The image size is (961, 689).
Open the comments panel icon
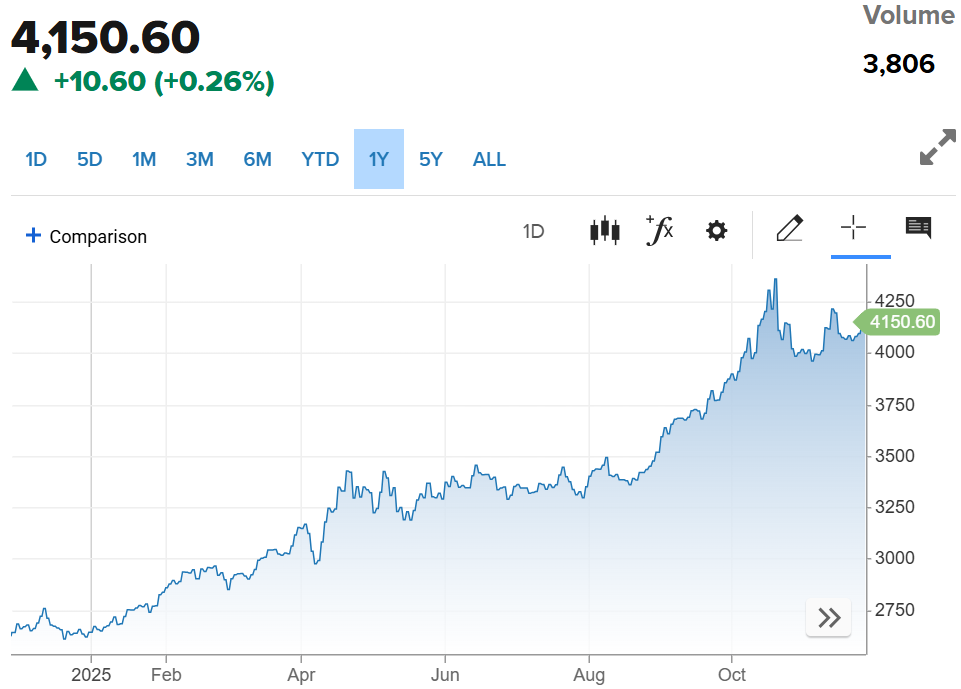click(917, 229)
